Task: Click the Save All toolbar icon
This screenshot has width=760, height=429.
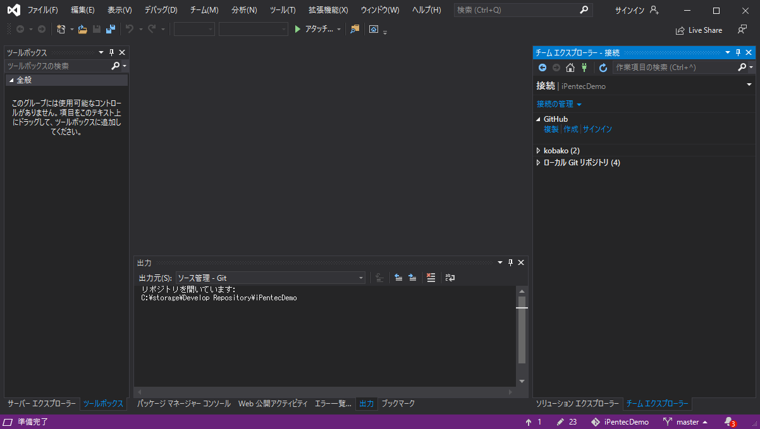Action: tap(111, 30)
